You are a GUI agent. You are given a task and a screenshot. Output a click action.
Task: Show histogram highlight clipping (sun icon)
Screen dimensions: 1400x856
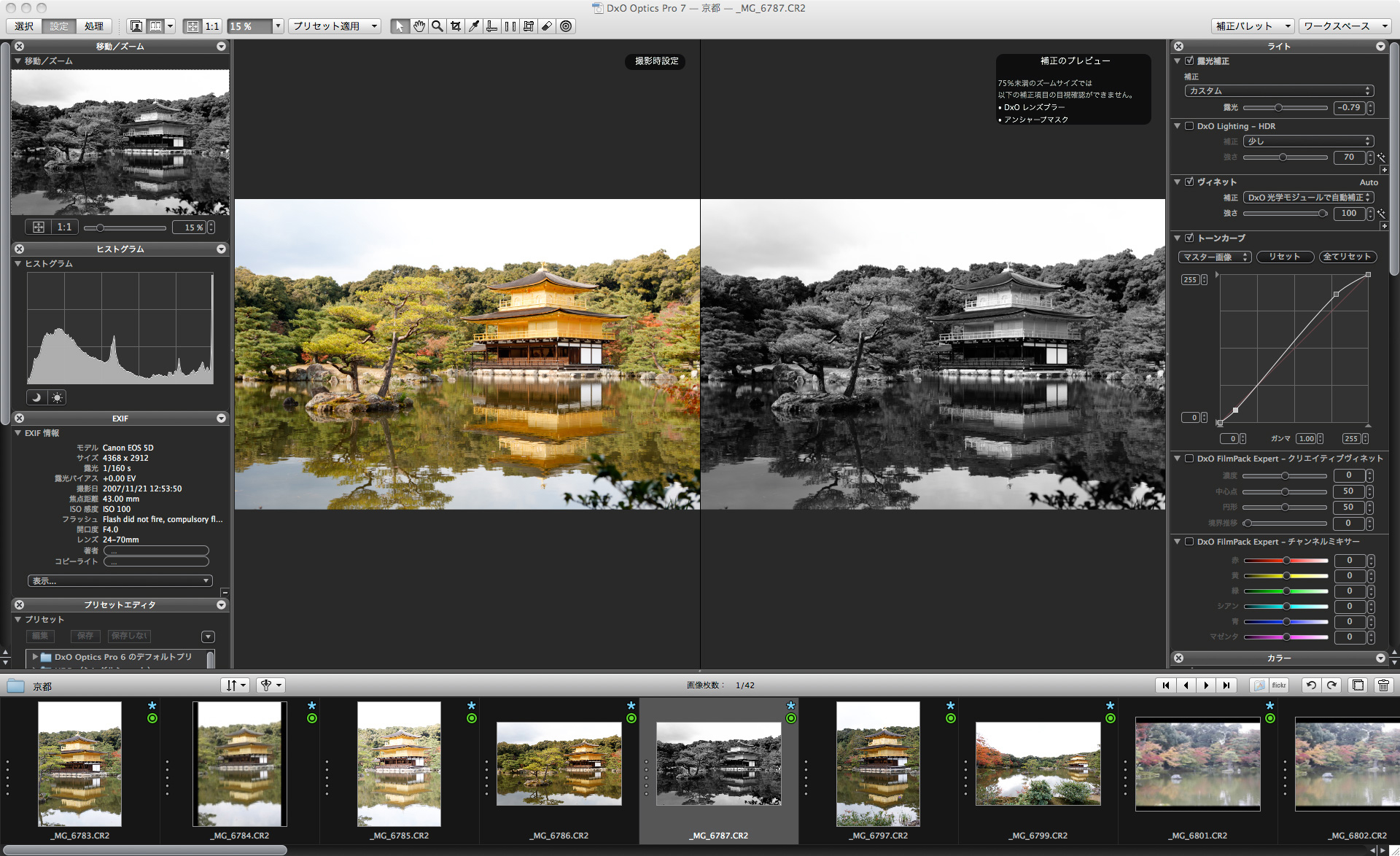coord(57,397)
